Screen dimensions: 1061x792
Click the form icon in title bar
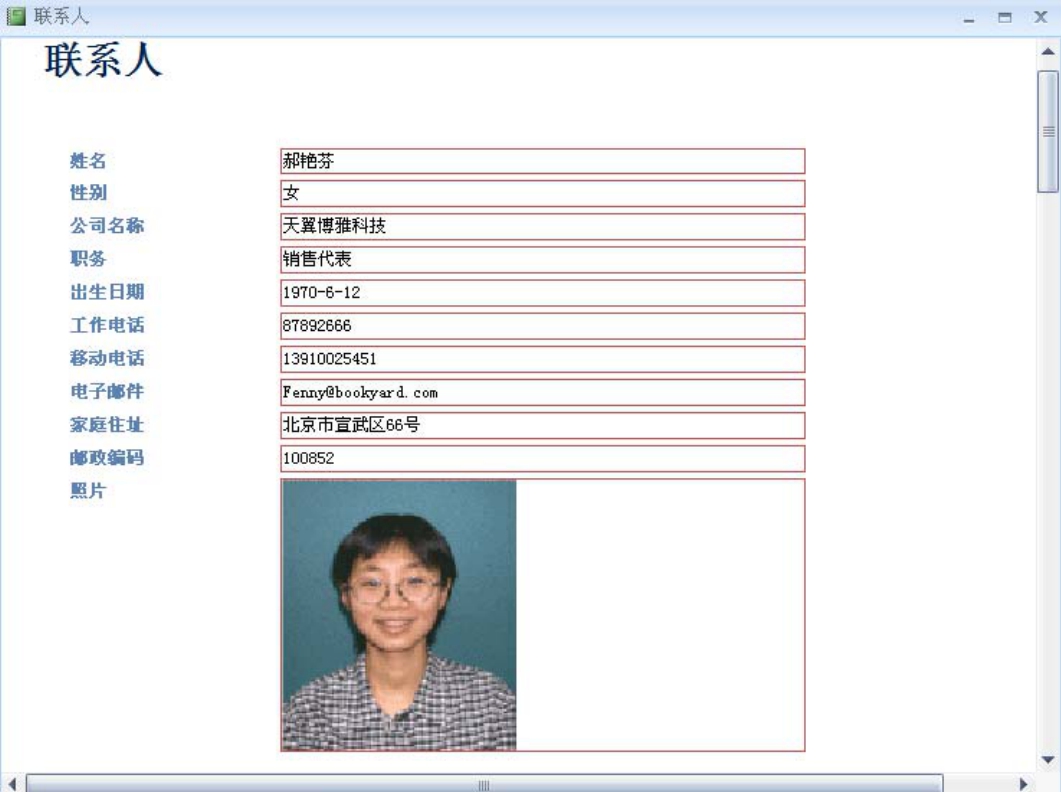pyautogui.click(x=14, y=17)
